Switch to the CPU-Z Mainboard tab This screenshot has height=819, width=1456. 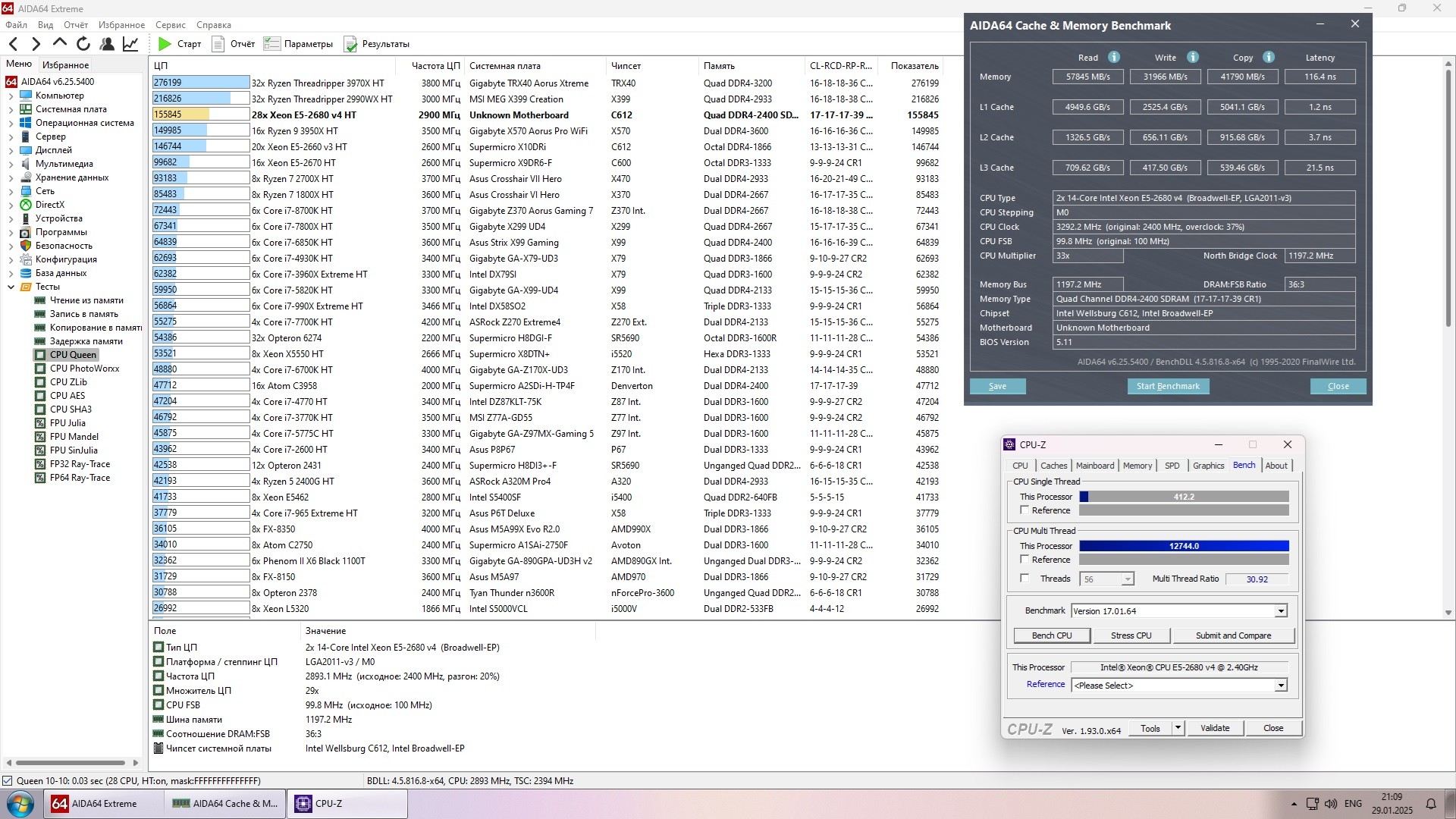1095,466
